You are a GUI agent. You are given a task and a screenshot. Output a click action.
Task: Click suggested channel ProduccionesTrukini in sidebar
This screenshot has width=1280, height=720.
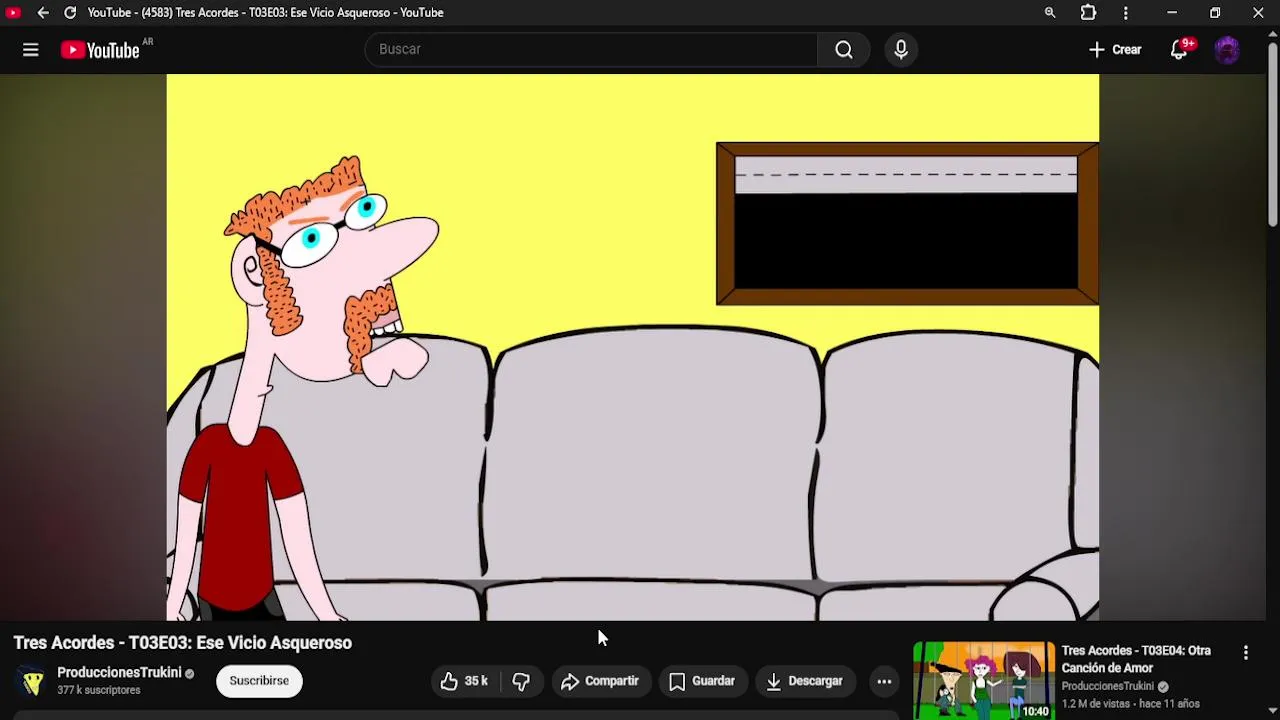pyautogui.click(x=1108, y=687)
